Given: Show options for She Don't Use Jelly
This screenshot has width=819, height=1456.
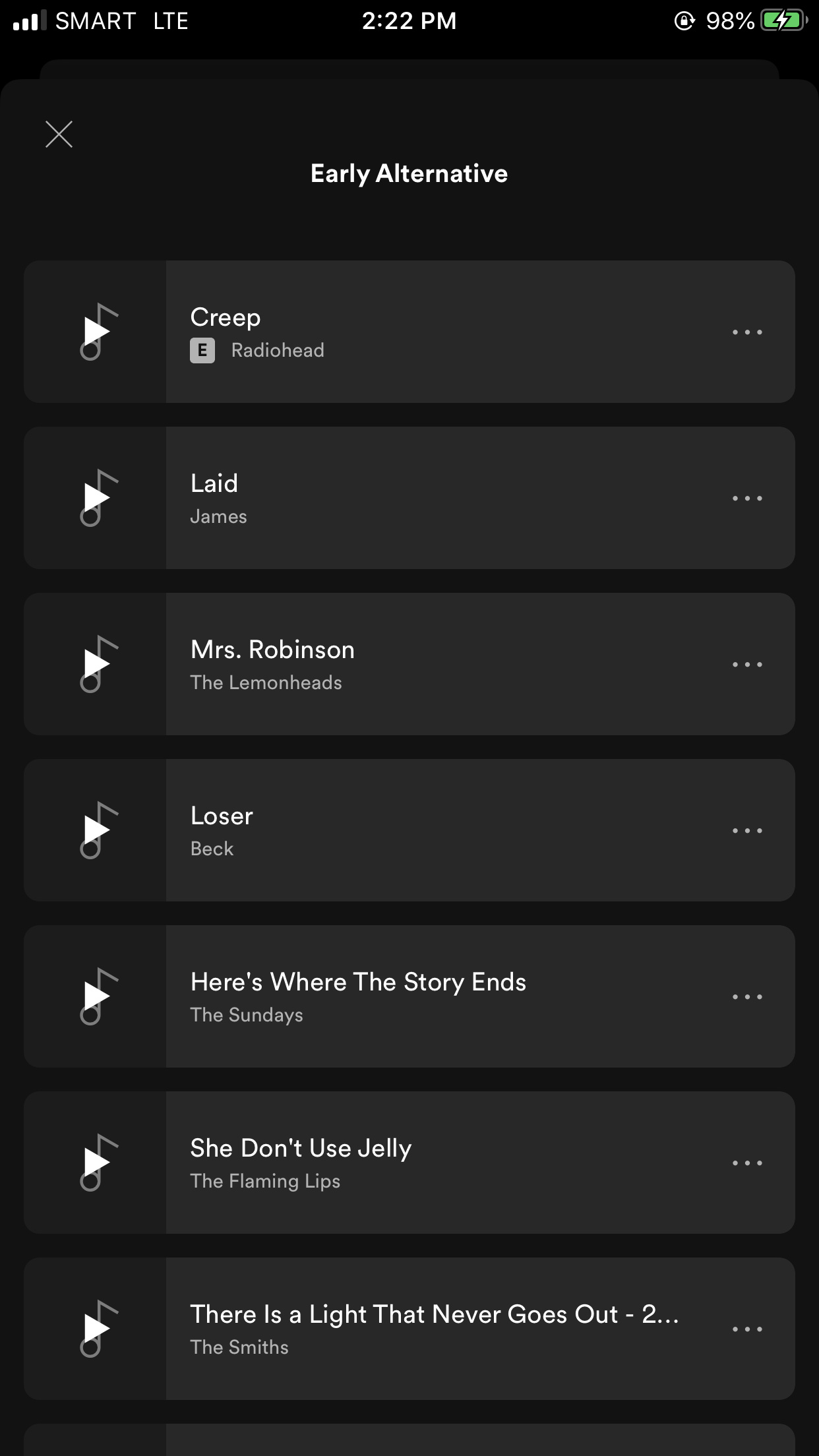Looking at the screenshot, I should click(747, 1163).
